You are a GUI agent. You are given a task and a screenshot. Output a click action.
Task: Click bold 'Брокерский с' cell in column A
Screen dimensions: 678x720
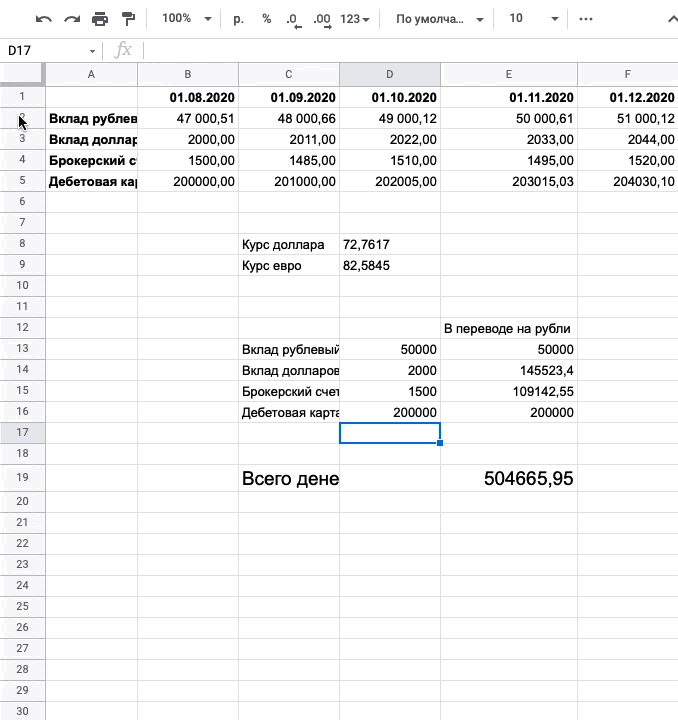point(91,161)
